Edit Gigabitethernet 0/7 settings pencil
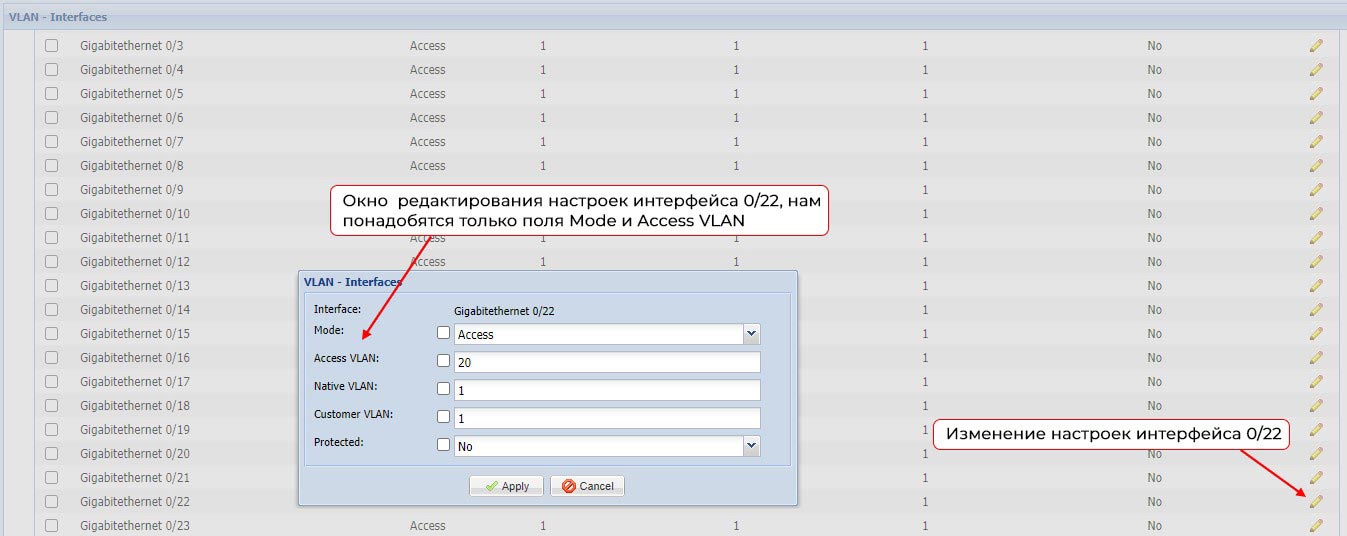 1316,142
